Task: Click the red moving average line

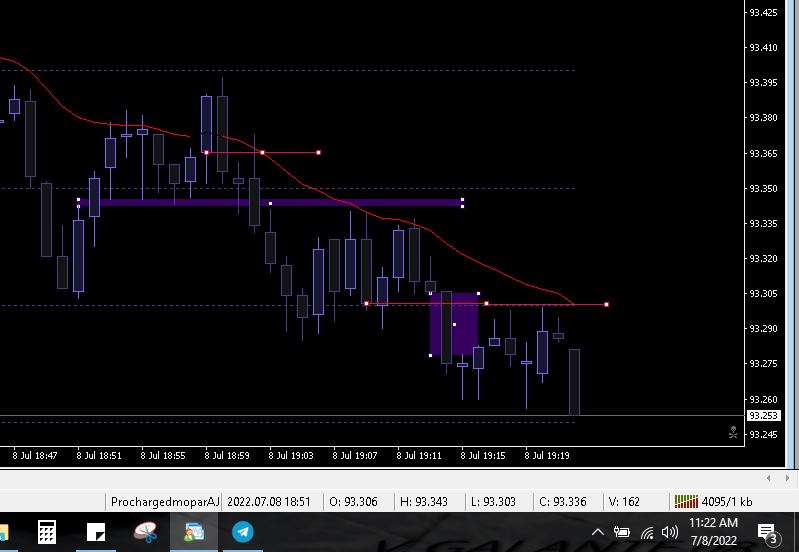Action: pos(301,182)
